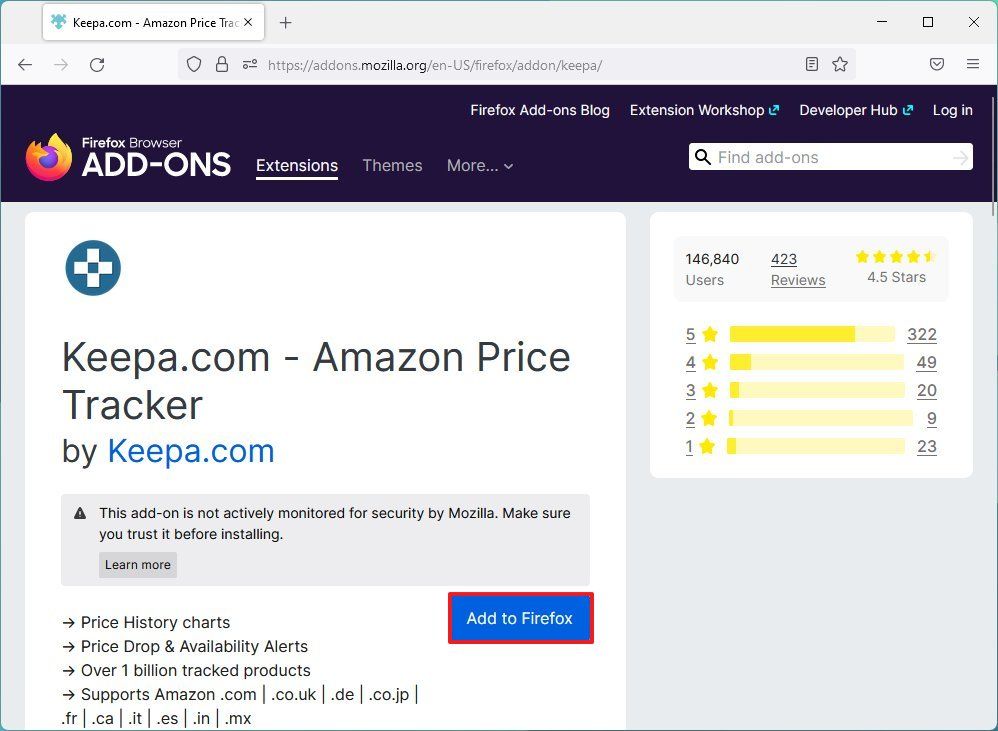Visit the Keepa.com author page
The width and height of the screenshot is (998, 731).
191,451
